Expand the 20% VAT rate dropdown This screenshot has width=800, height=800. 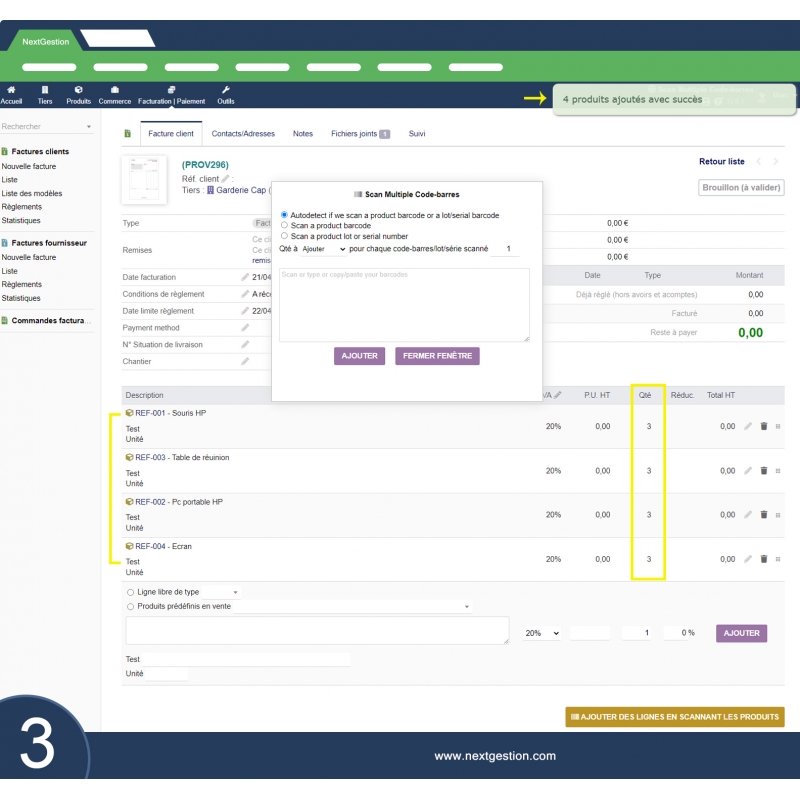542,633
